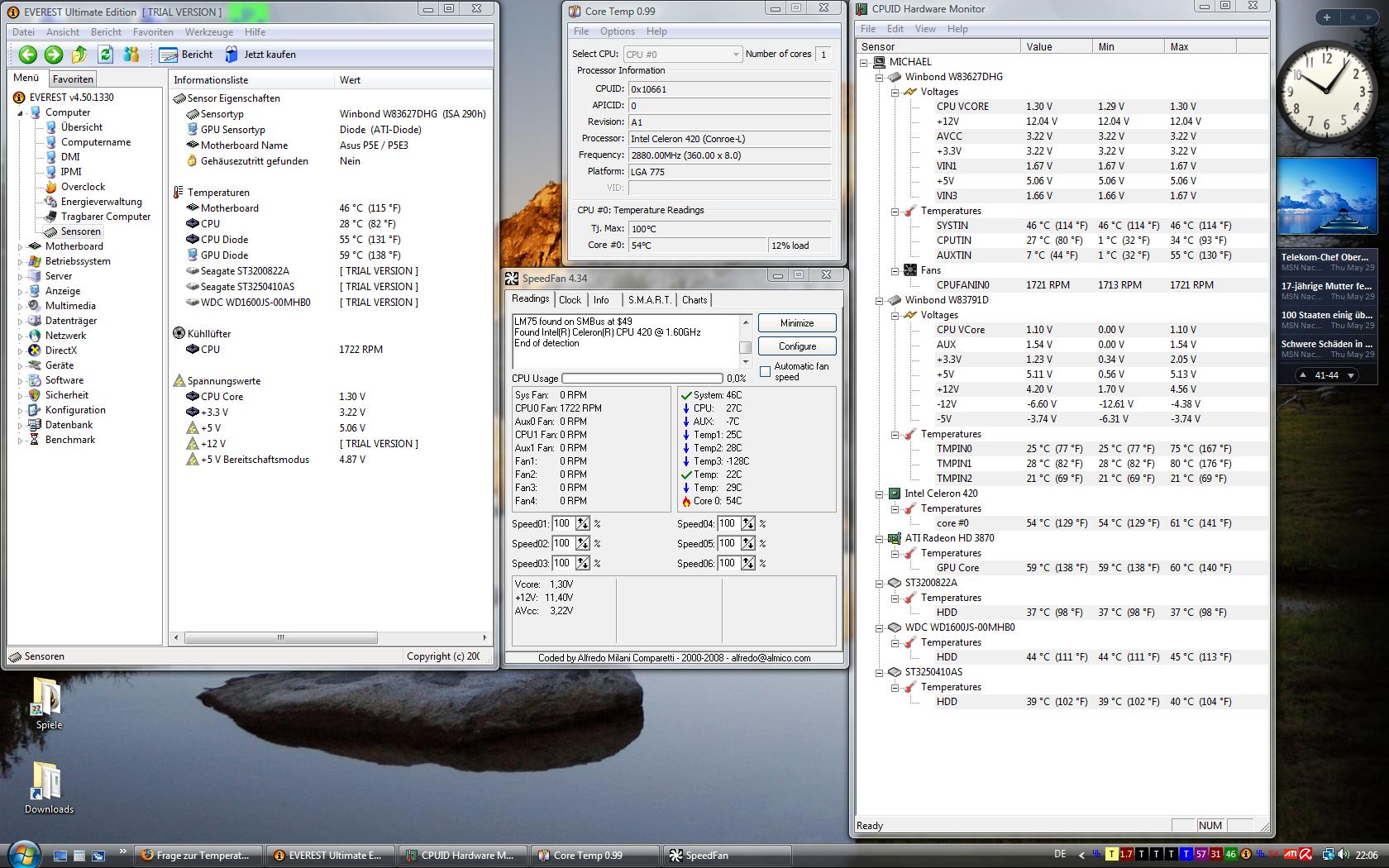Click the Show Desktop quick launch icon
The image size is (1389, 868).
pyautogui.click(x=60, y=856)
